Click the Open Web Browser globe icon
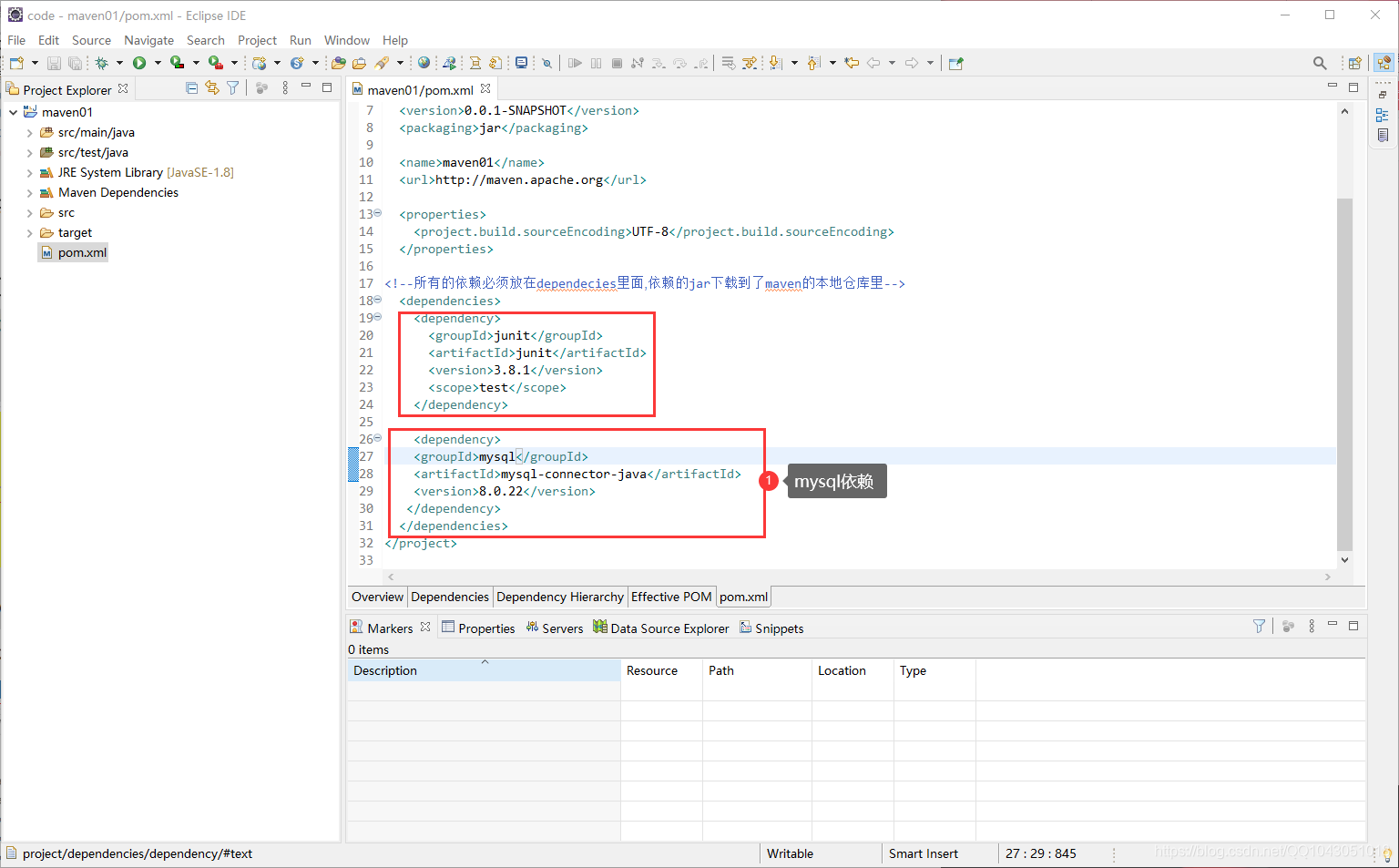 click(424, 63)
